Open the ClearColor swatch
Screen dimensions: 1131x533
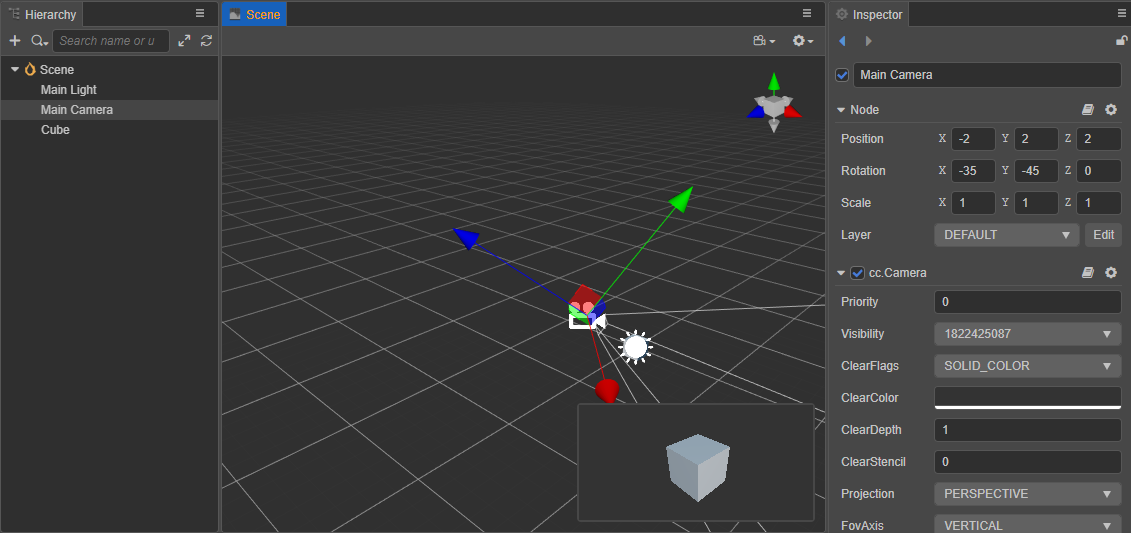1027,397
